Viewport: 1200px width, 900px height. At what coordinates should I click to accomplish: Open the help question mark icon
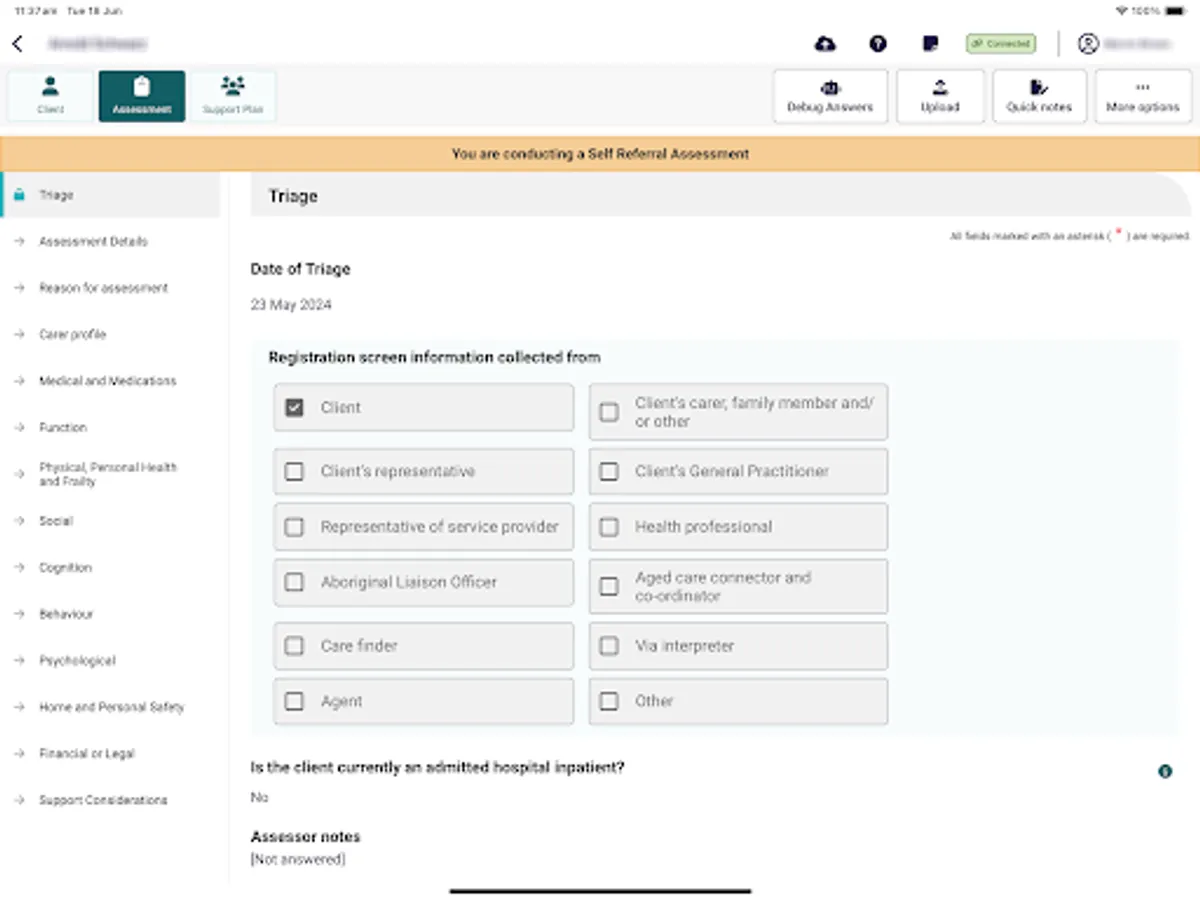(x=877, y=44)
